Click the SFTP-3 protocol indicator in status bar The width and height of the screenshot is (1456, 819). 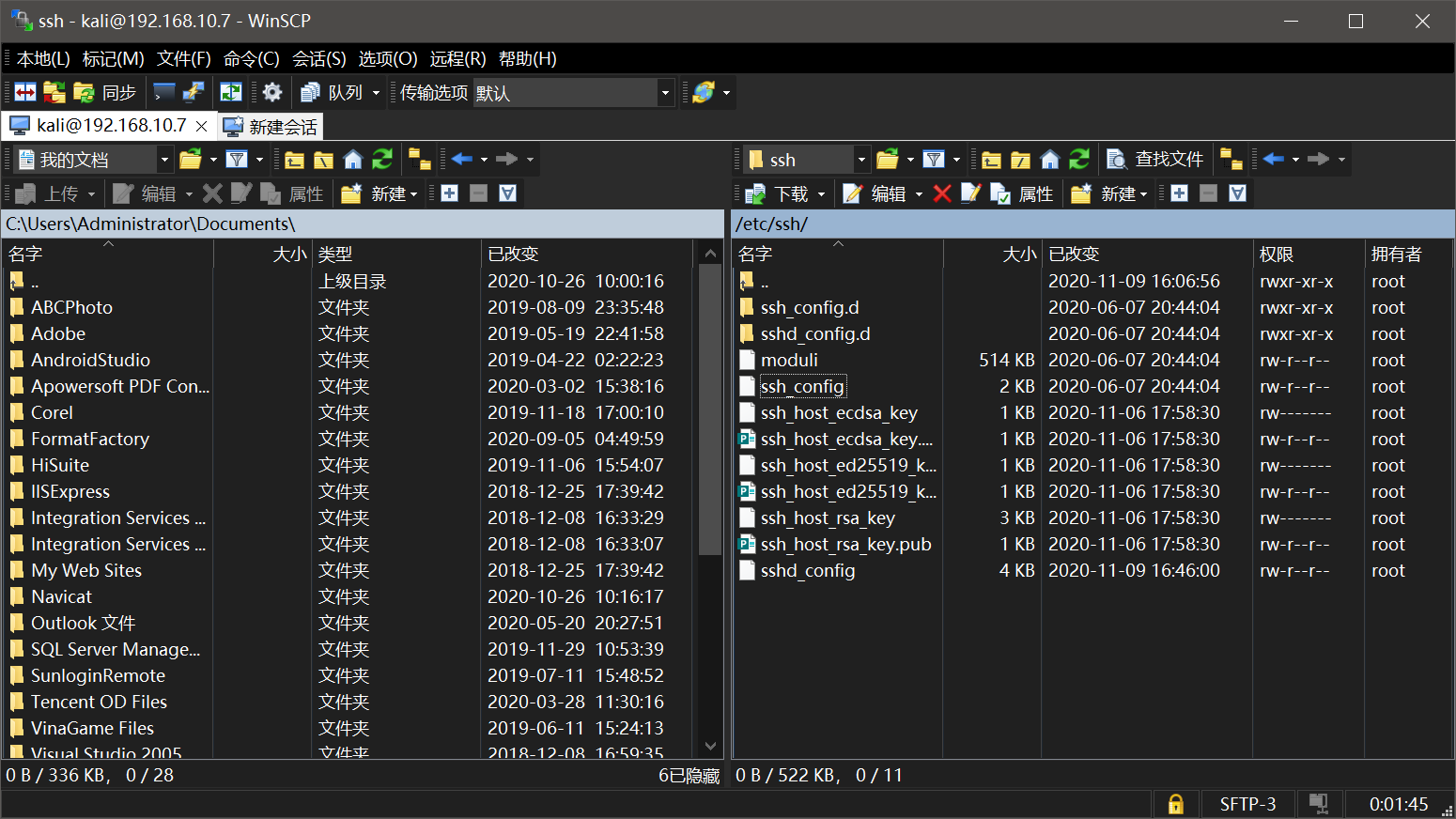coord(1247,804)
